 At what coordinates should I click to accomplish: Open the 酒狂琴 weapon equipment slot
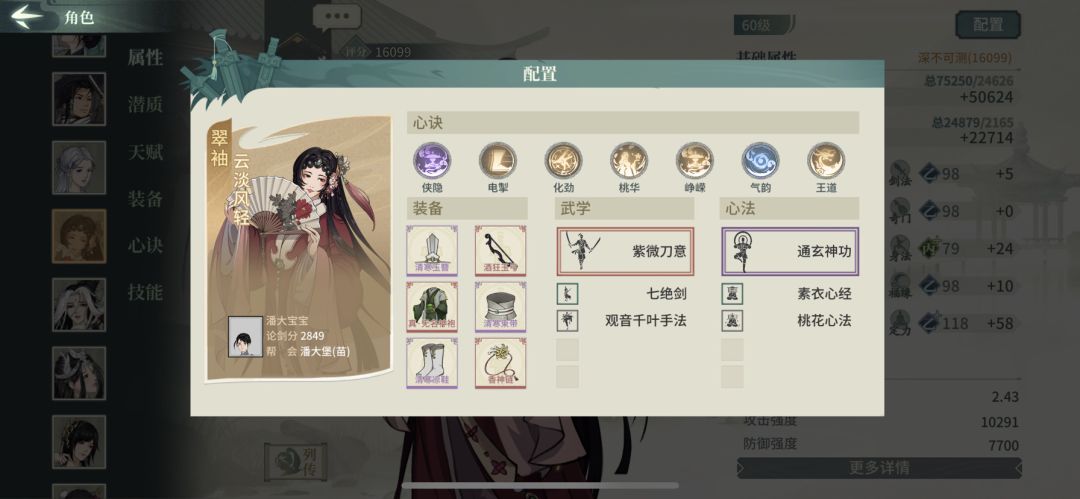[x=501, y=250]
